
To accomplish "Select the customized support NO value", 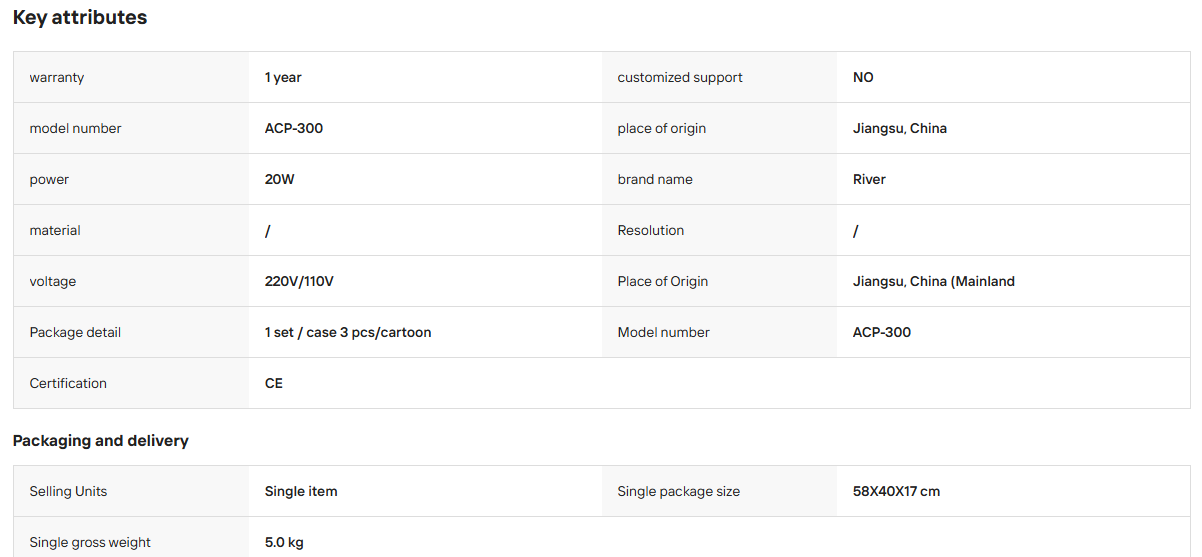I will [863, 77].
